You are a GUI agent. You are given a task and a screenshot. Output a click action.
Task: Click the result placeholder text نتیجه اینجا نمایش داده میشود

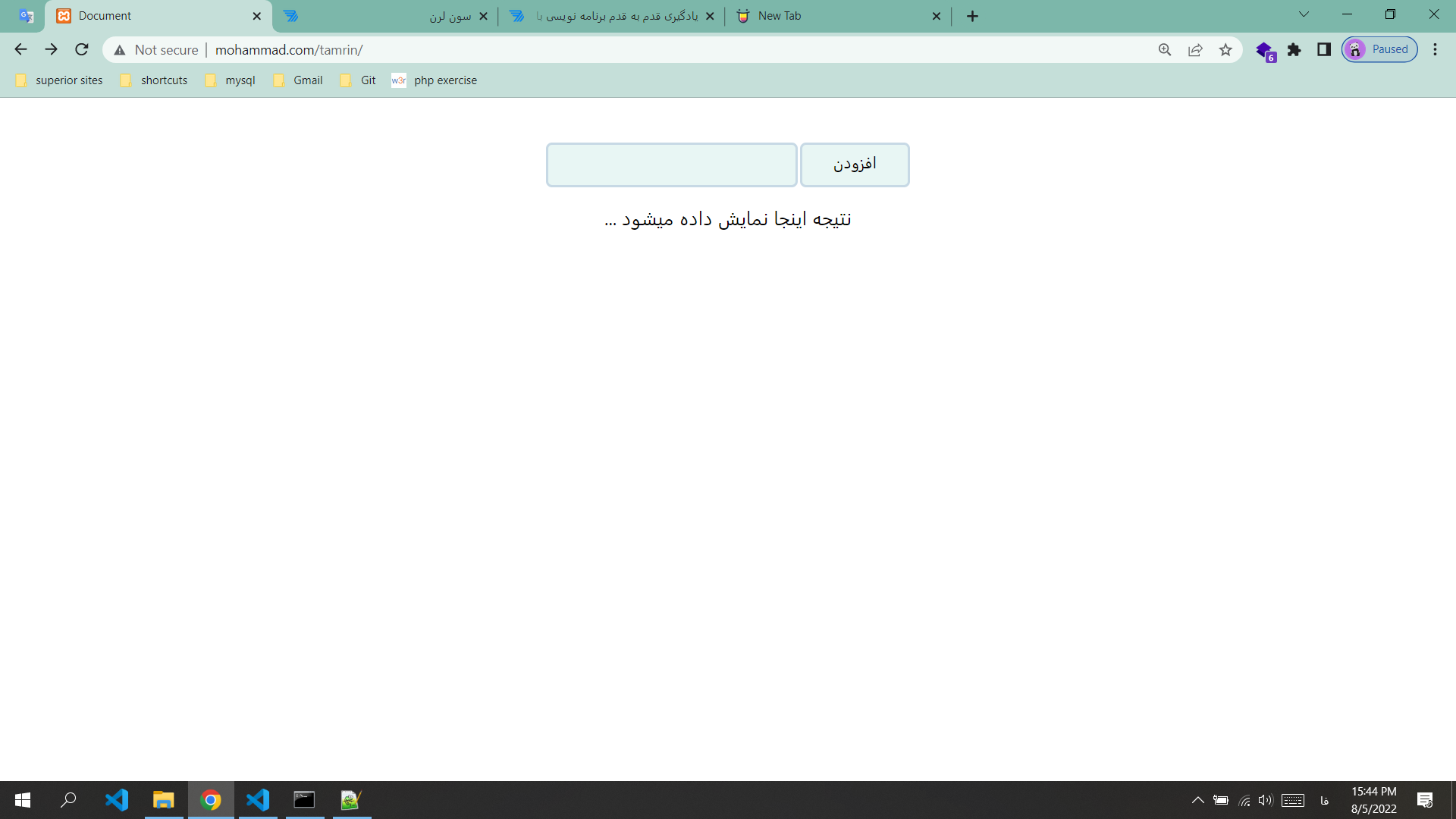728,219
